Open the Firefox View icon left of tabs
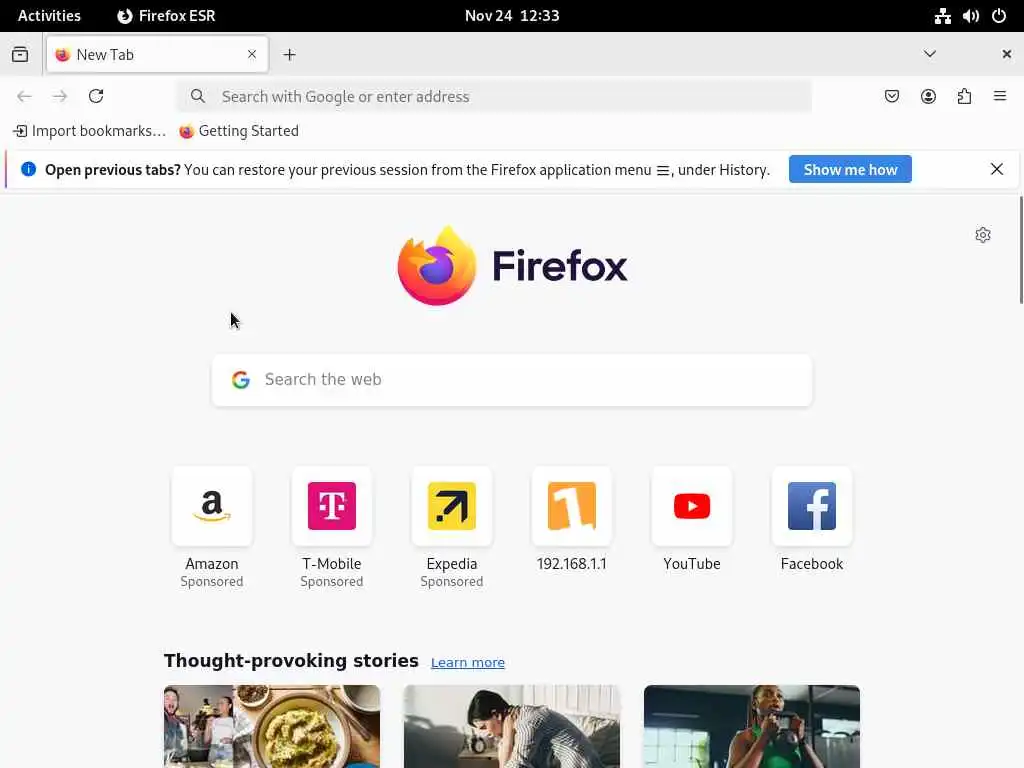 20,54
